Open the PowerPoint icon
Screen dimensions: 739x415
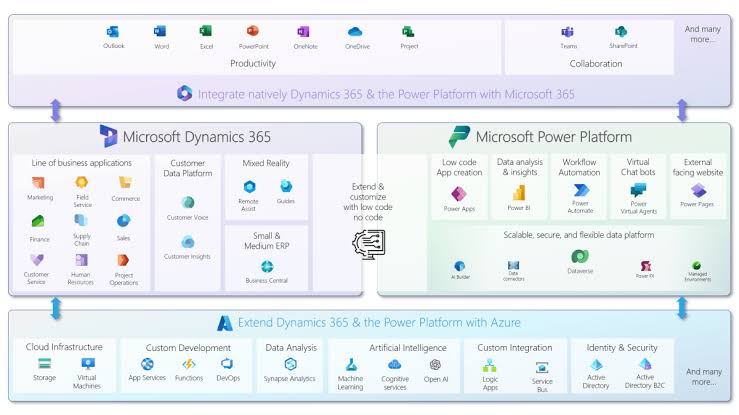click(x=253, y=32)
